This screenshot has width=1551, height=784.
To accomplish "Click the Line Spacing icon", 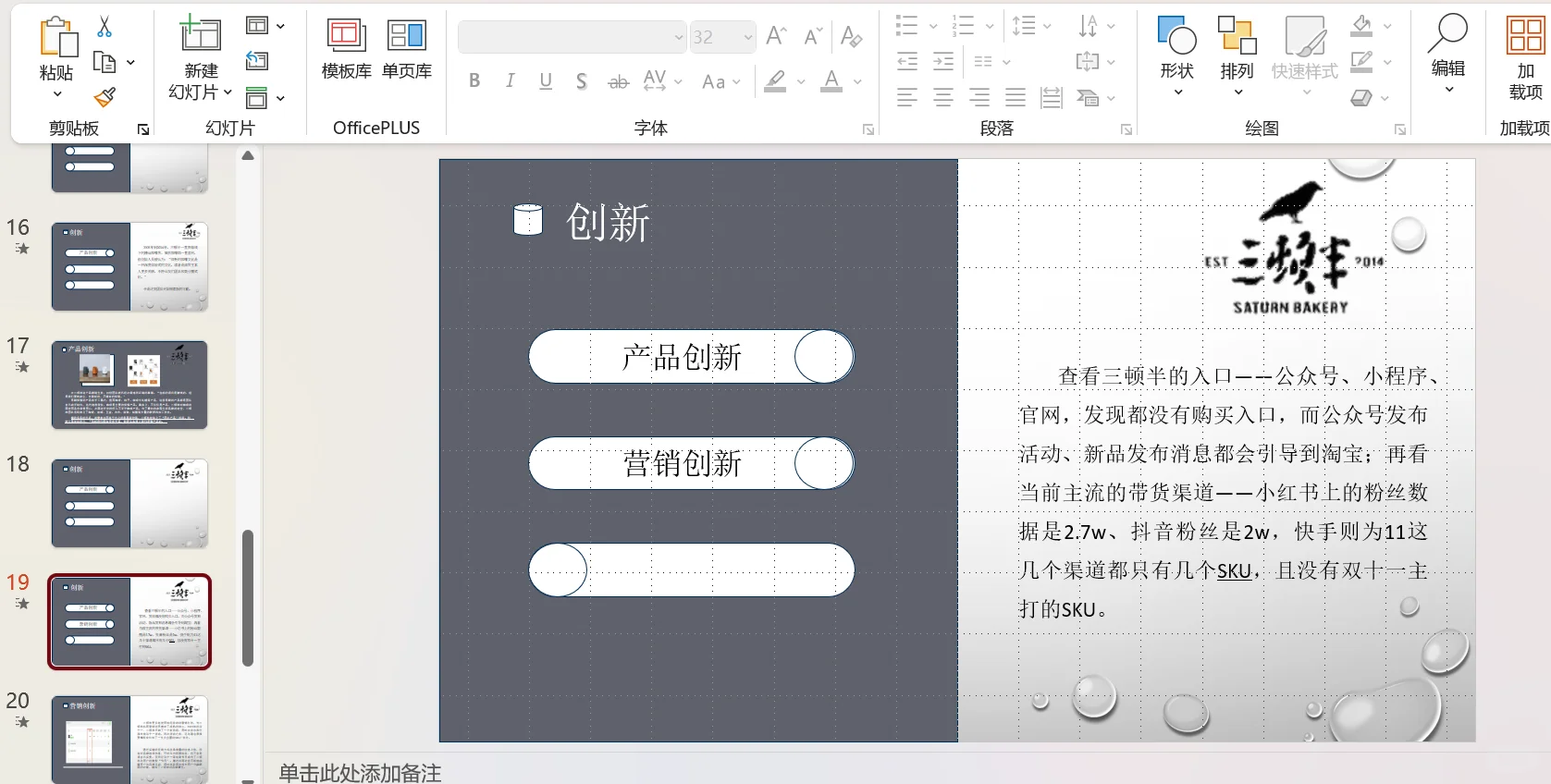I will point(1024,25).
